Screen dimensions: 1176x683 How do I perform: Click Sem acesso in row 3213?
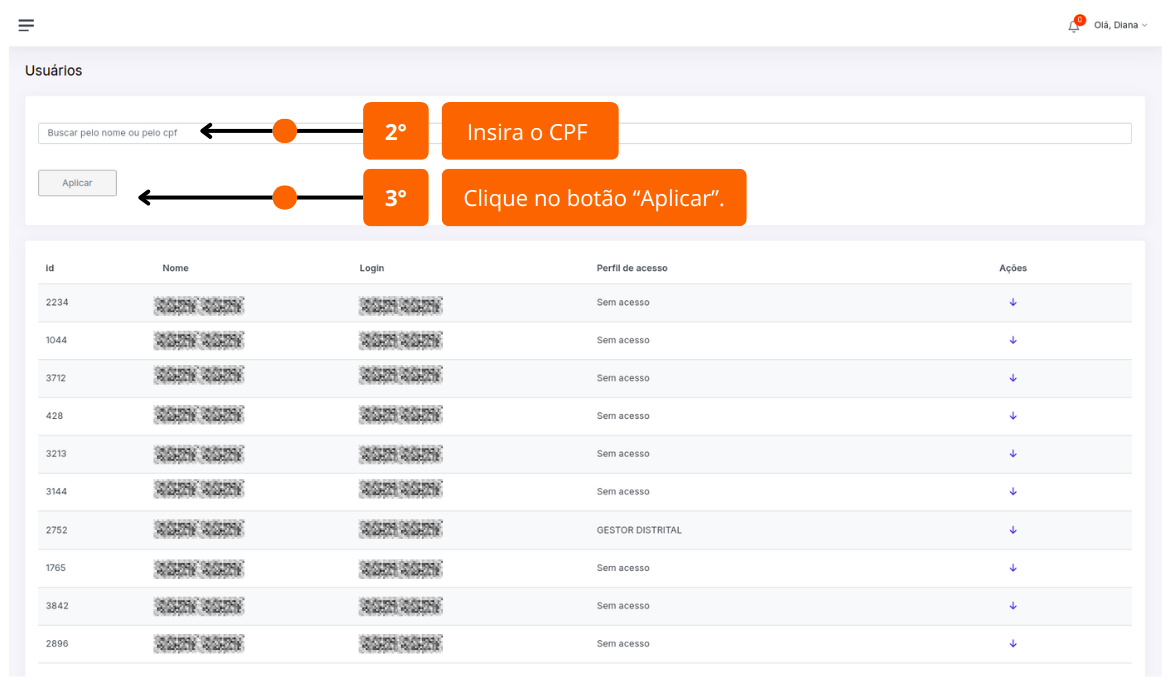click(623, 454)
